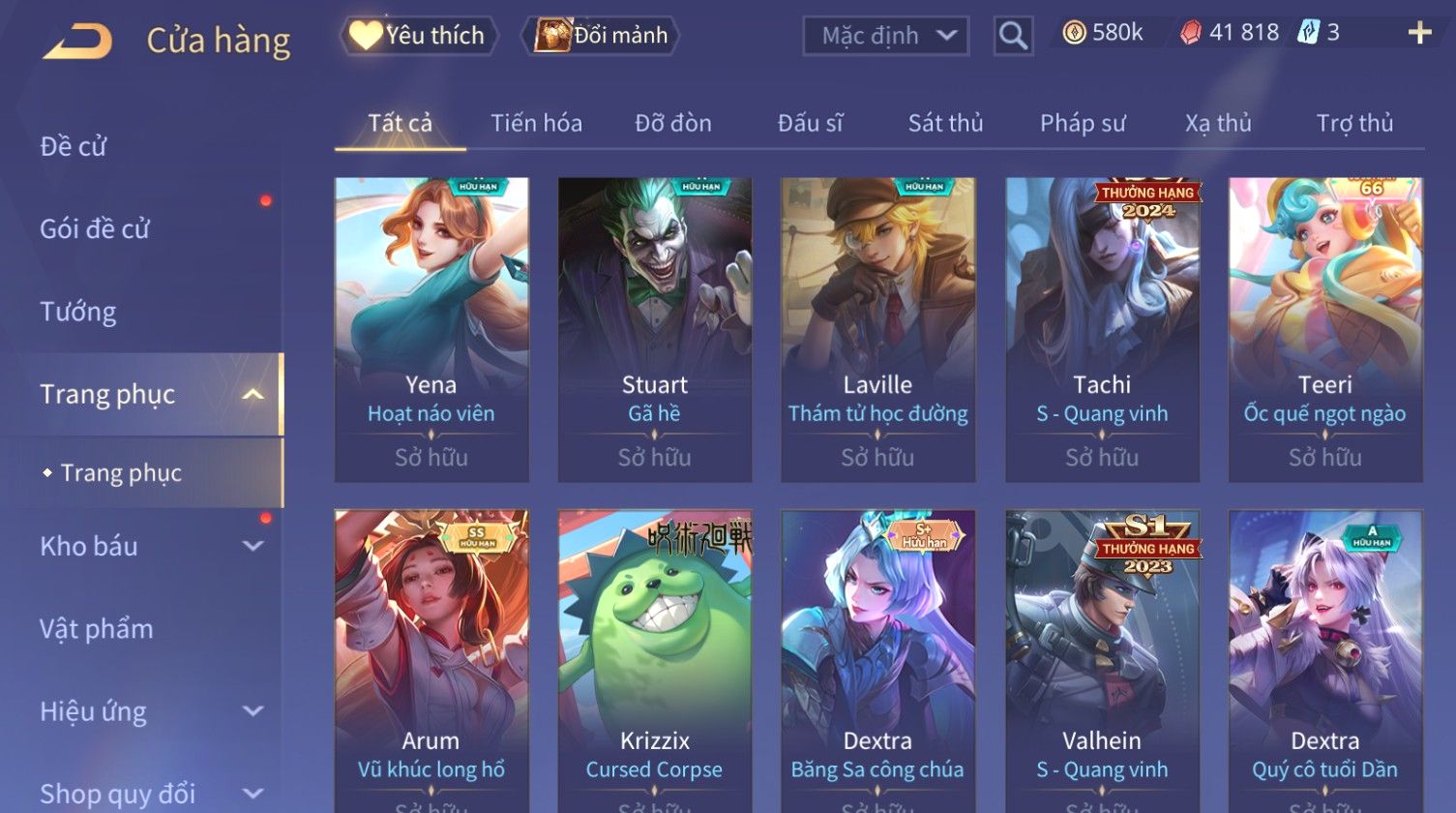
Task: Open the Mặc định sort dropdown
Action: (x=885, y=36)
